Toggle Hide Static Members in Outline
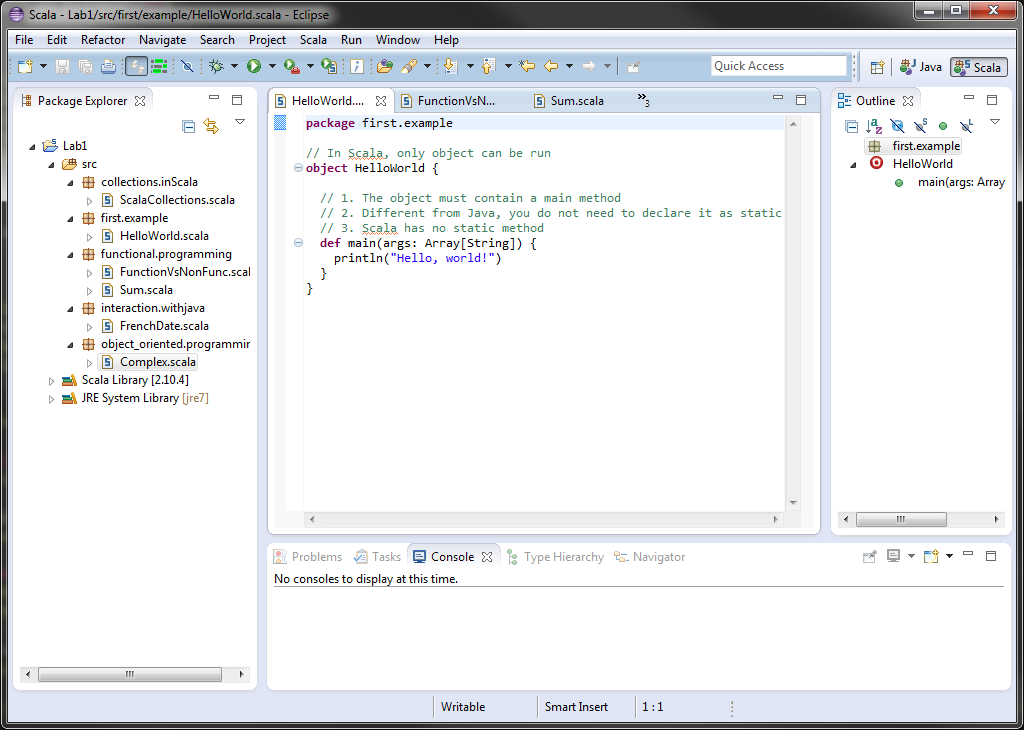 (x=920, y=126)
